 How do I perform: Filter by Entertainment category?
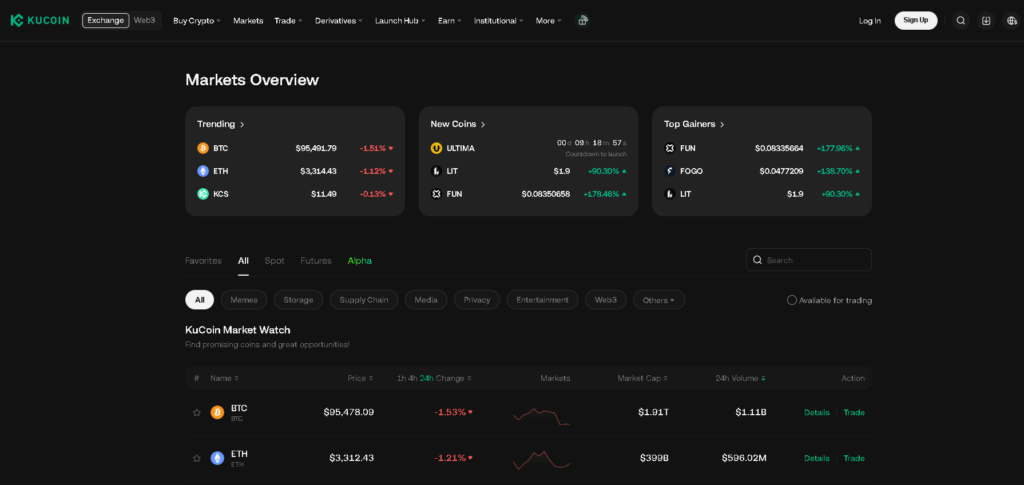pyautogui.click(x=543, y=300)
